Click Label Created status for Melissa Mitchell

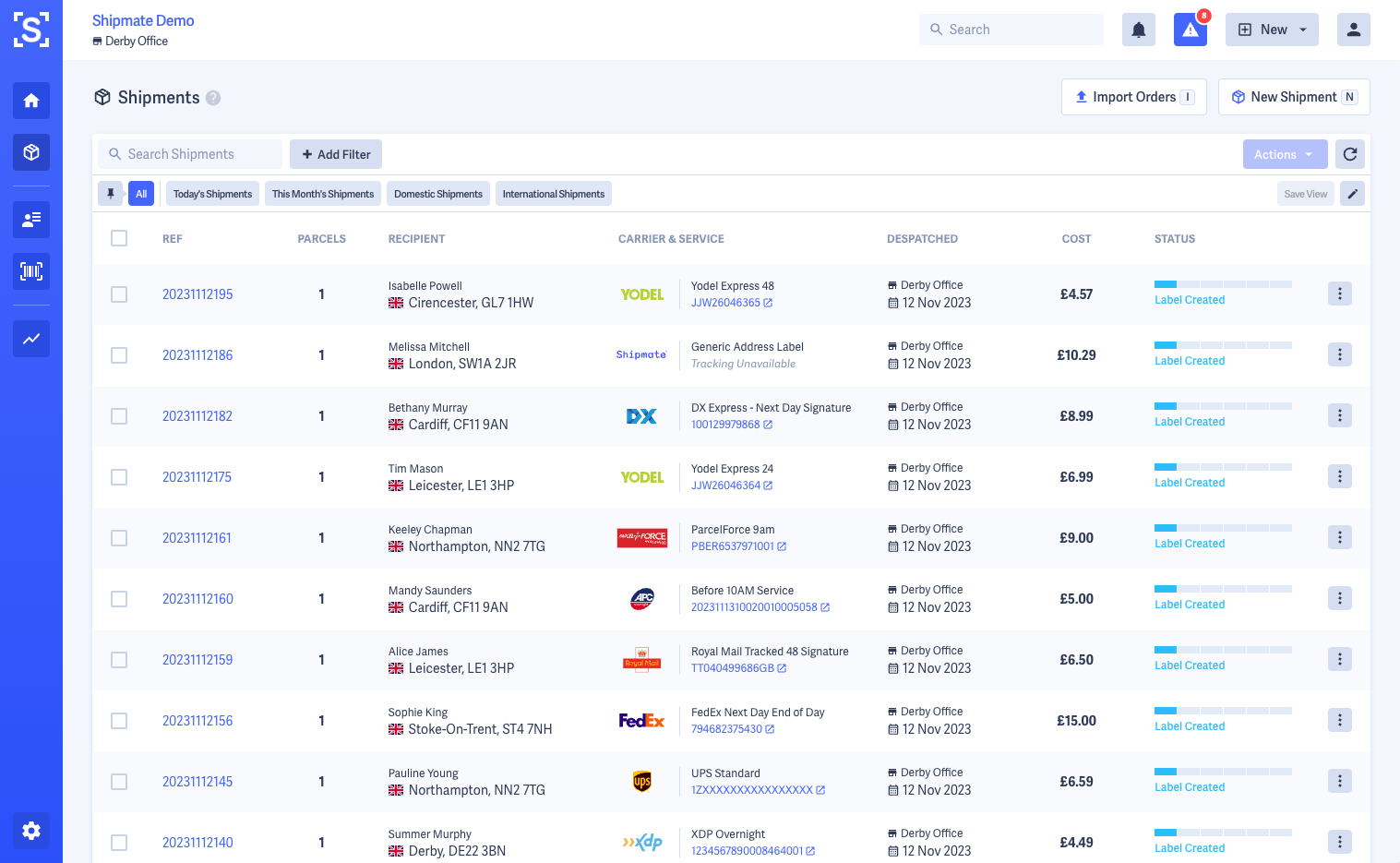point(1190,361)
